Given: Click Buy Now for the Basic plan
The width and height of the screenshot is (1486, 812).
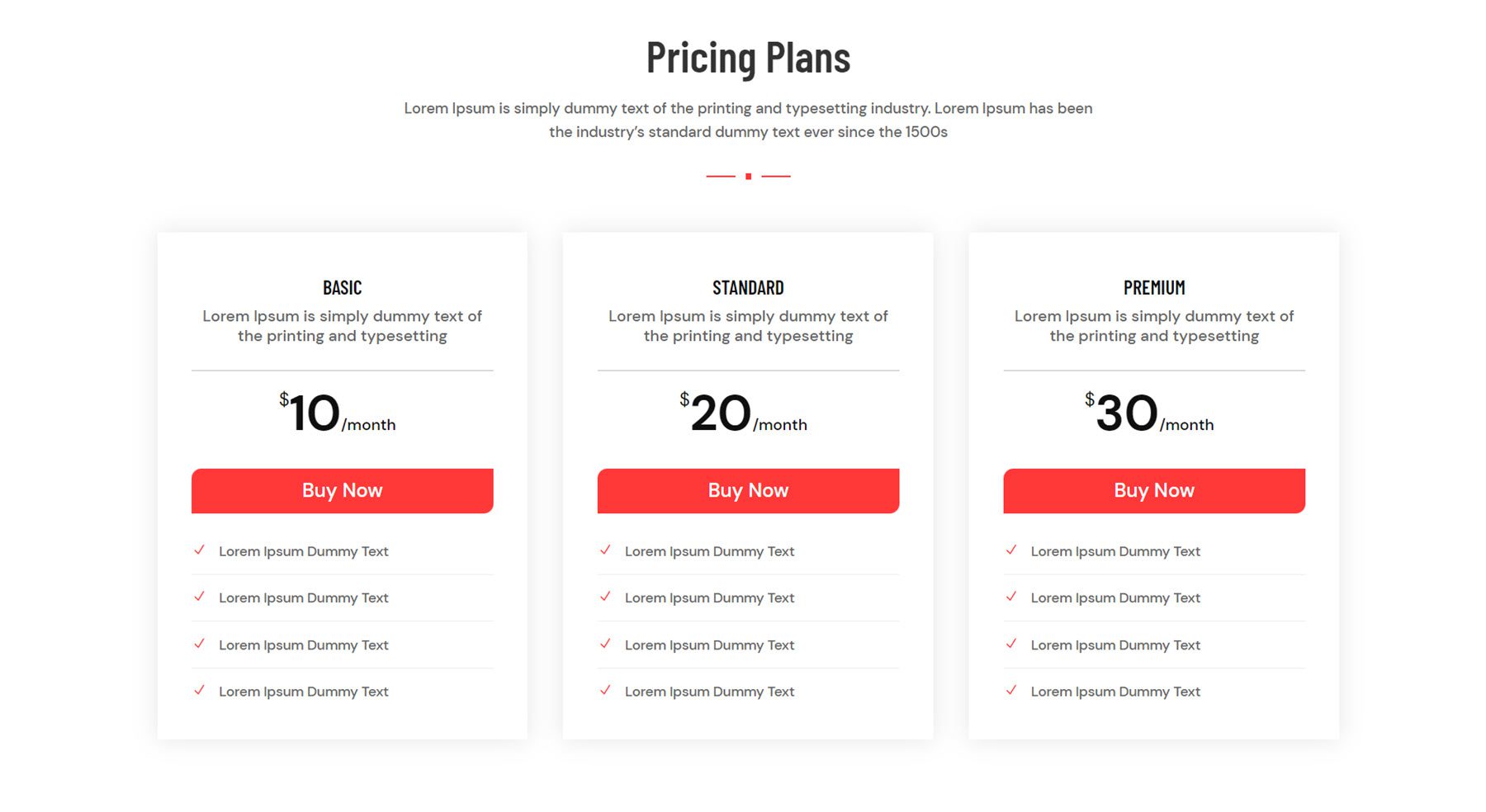Looking at the screenshot, I should point(342,490).
